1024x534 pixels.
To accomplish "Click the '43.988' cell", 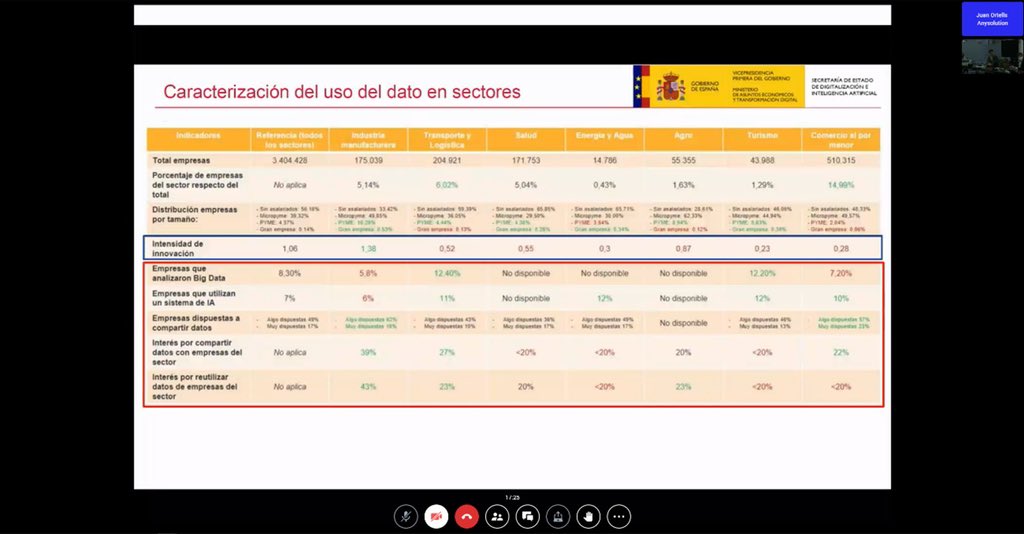I will pos(762,161).
